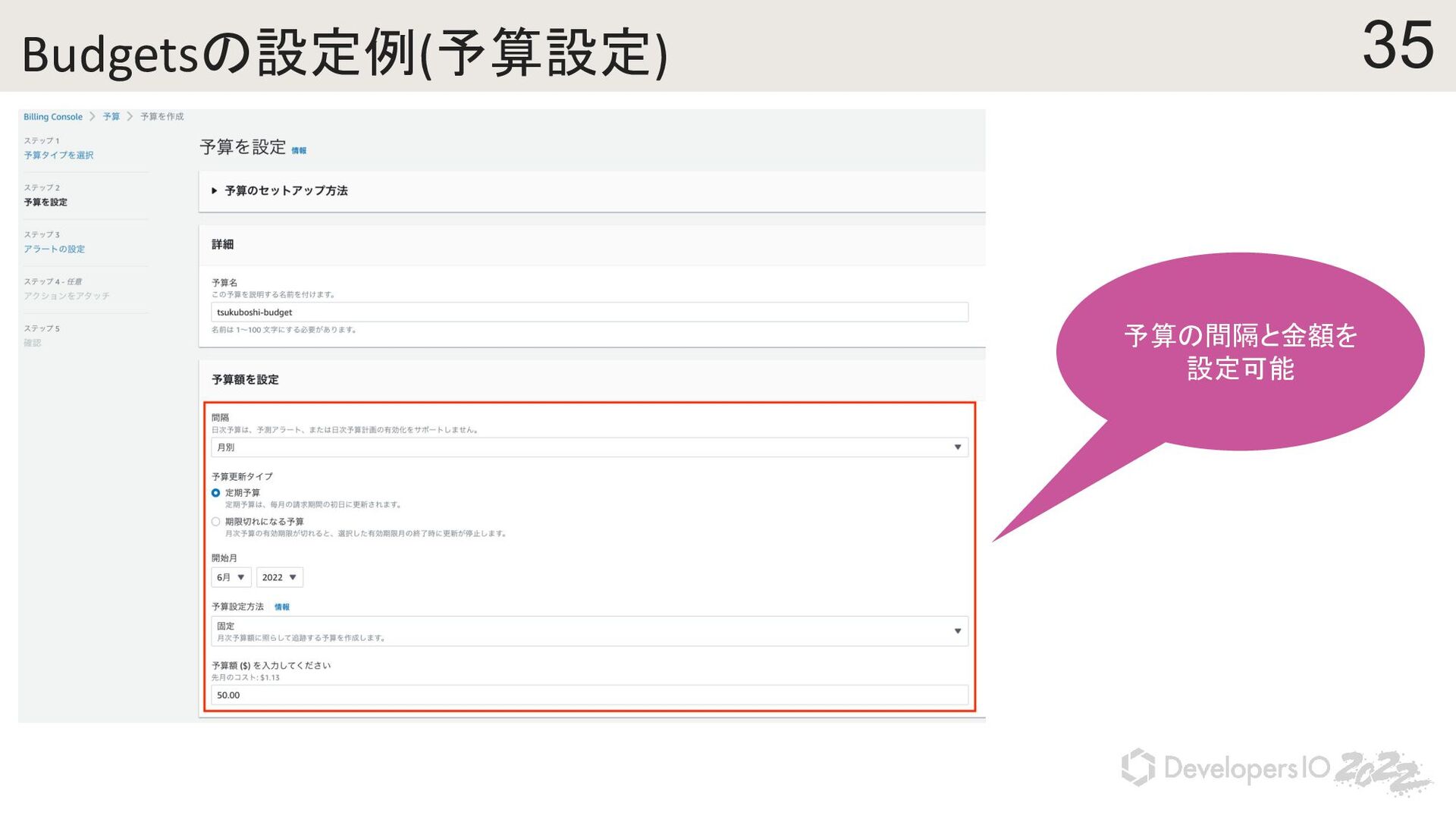Select 定期予算 radio button
1456x819 pixels.
coord(216,493)
